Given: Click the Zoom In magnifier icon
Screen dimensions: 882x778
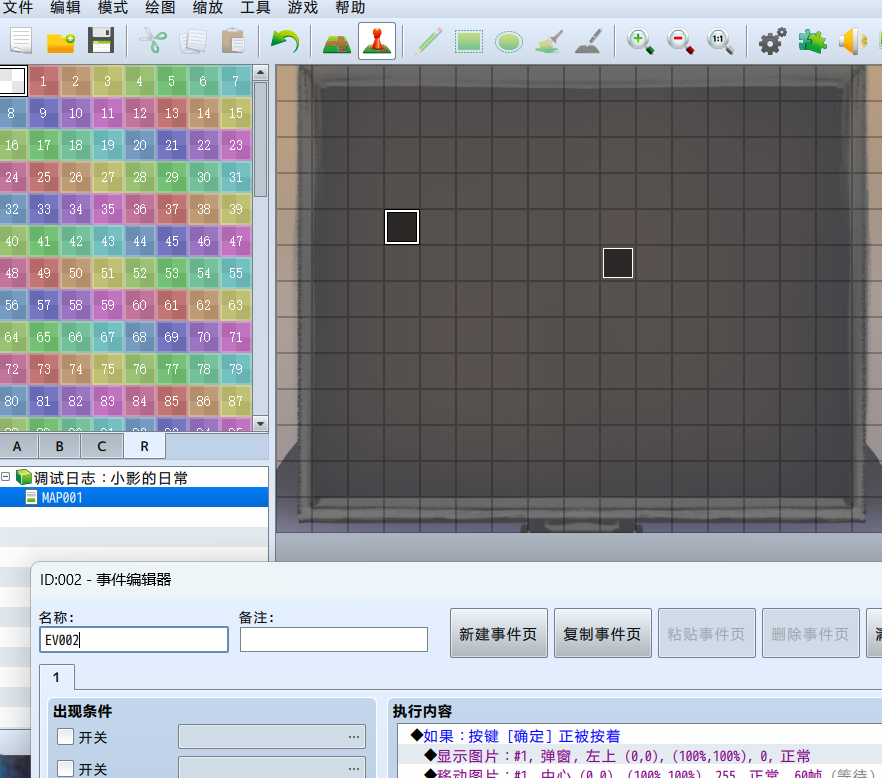Looking at the screenshot, I should click(640, 41).
